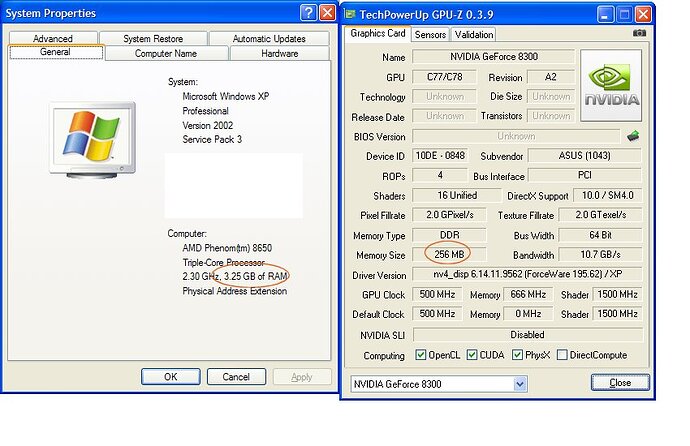690x446 pixels.
Task: Open the System Restore tab
Action: (x=153, y=38)
